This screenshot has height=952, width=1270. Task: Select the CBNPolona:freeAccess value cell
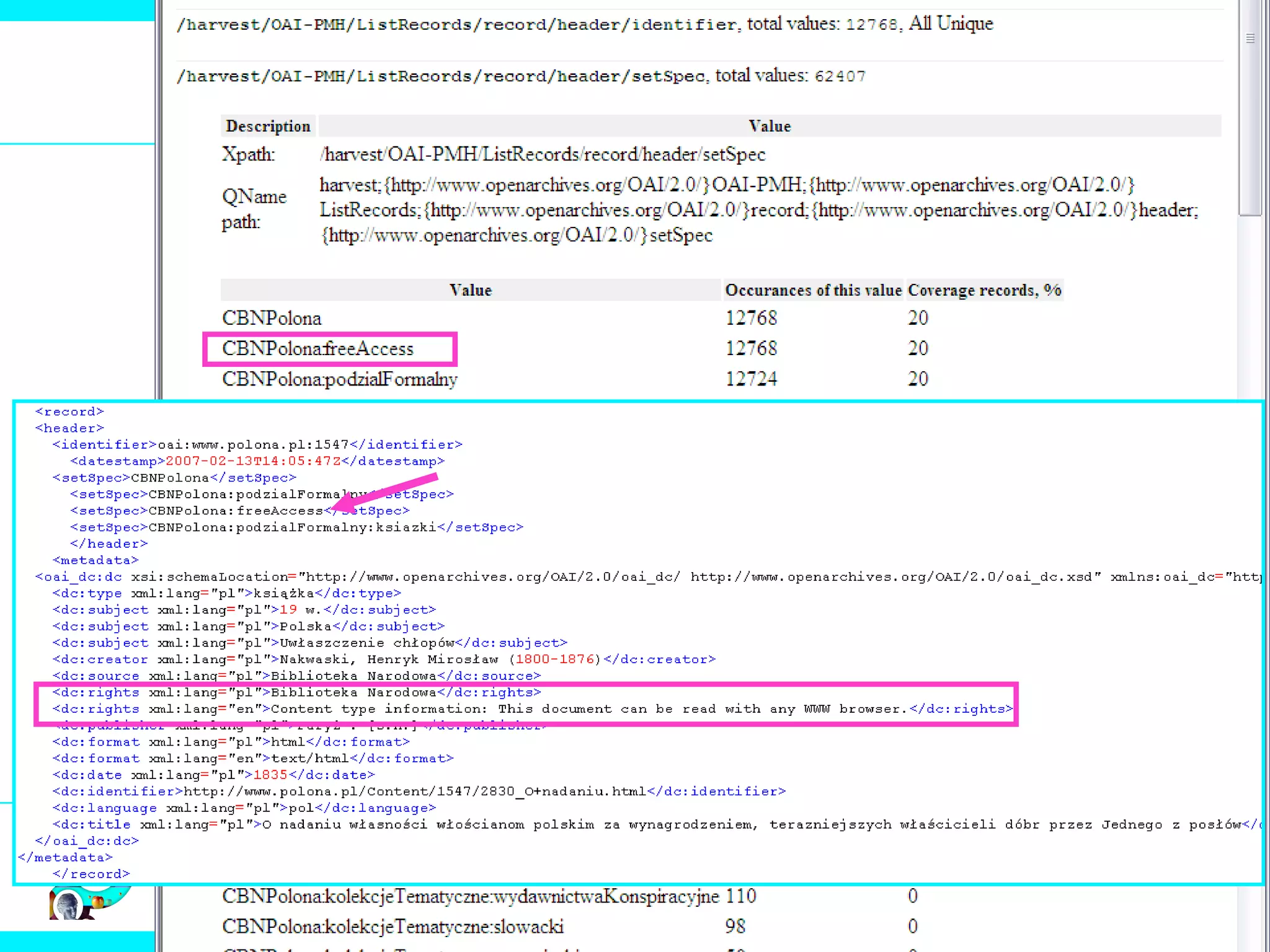point(317,349)
